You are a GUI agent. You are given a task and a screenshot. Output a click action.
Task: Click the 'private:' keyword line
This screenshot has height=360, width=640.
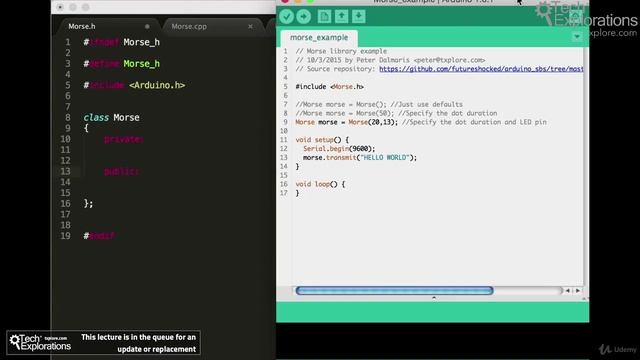[x=123, y=139]
